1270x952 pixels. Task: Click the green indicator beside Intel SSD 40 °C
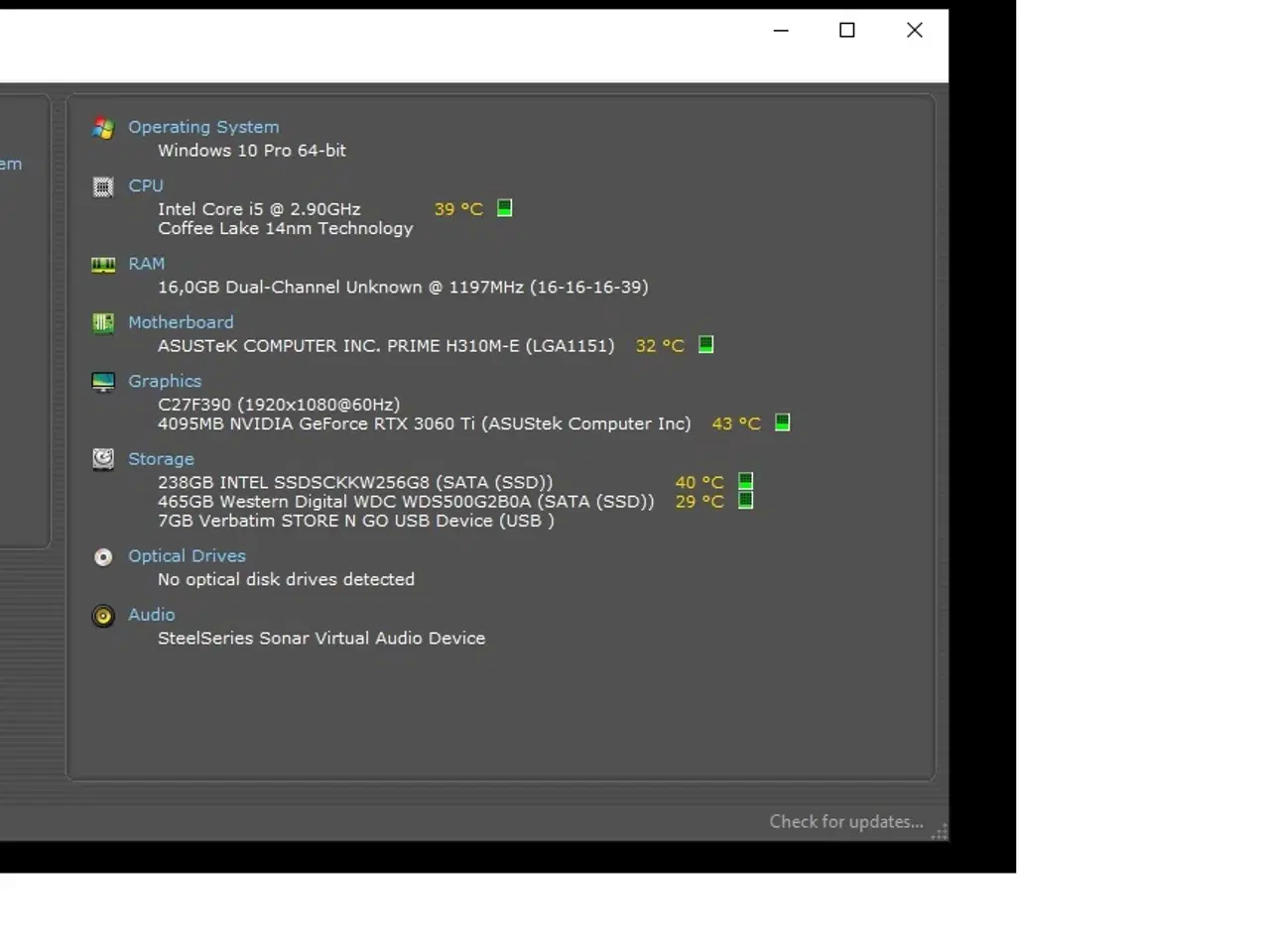[x=745, y=481]
